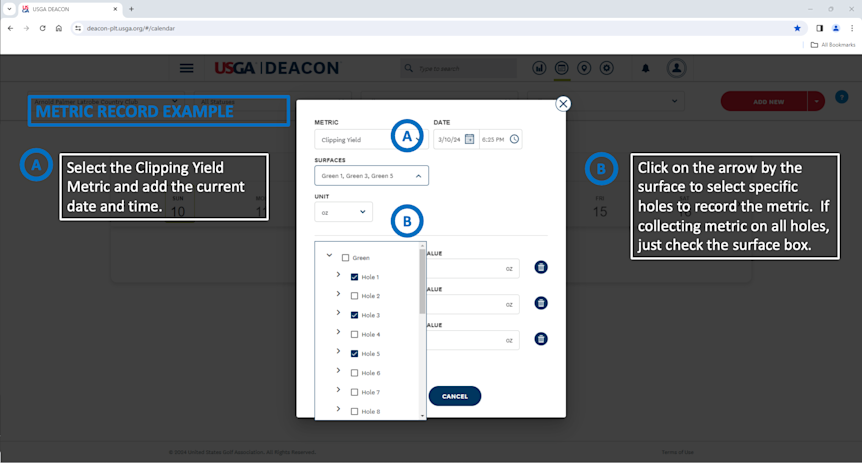862x463 pixels.
Task: Delete the third value row
Action: coord(541,339)
